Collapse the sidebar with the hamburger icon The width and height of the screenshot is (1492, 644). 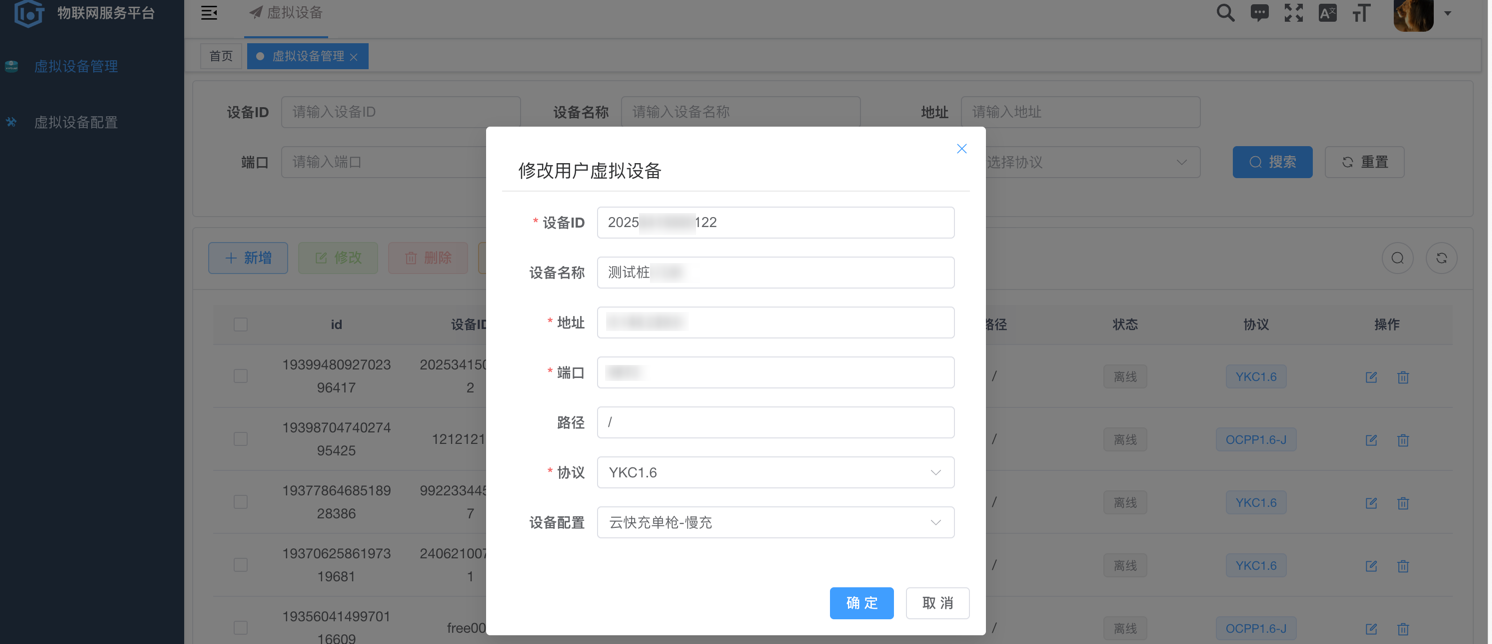[209, 13]
